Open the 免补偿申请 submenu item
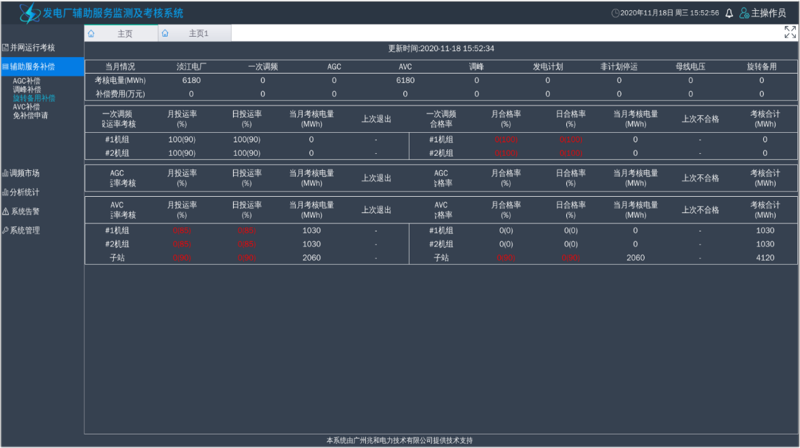800x448 pixels. [30, 115]
